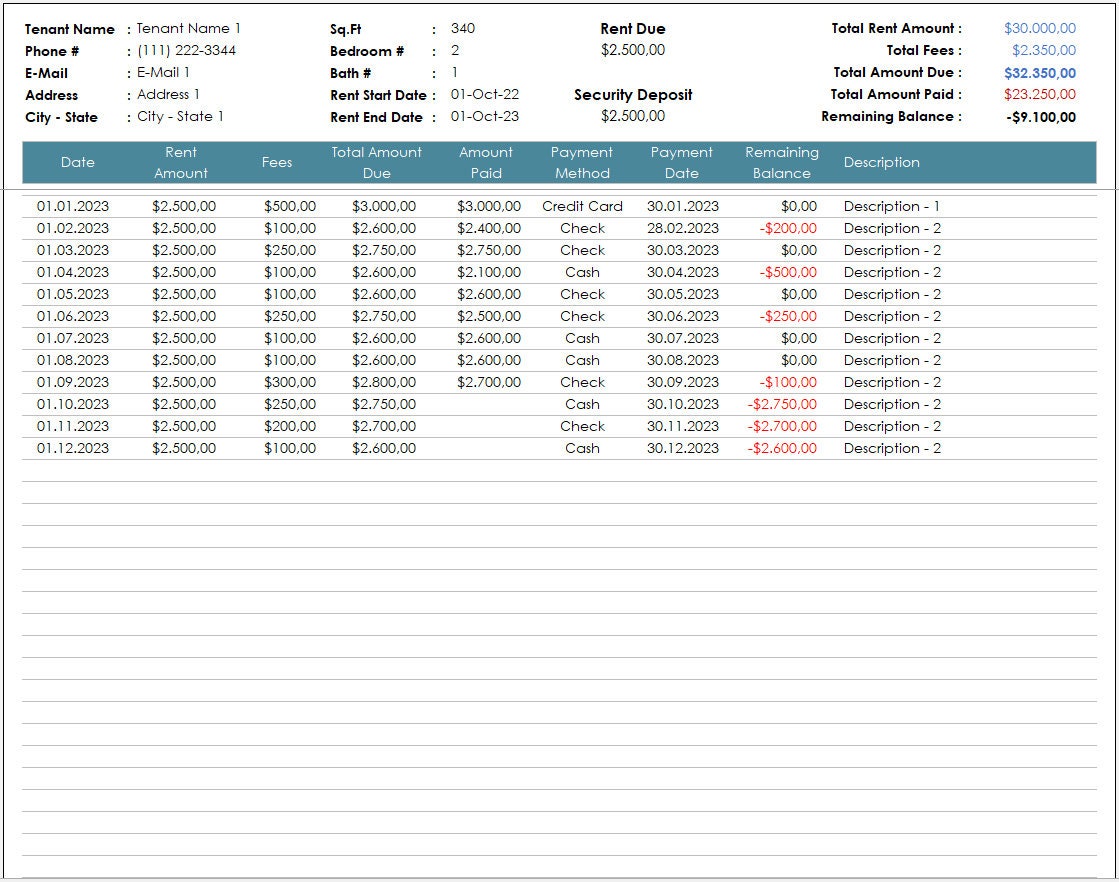
Task: Click the empty Amount Paid cell for 01.11.2023
Action: [x=486, y=427]
